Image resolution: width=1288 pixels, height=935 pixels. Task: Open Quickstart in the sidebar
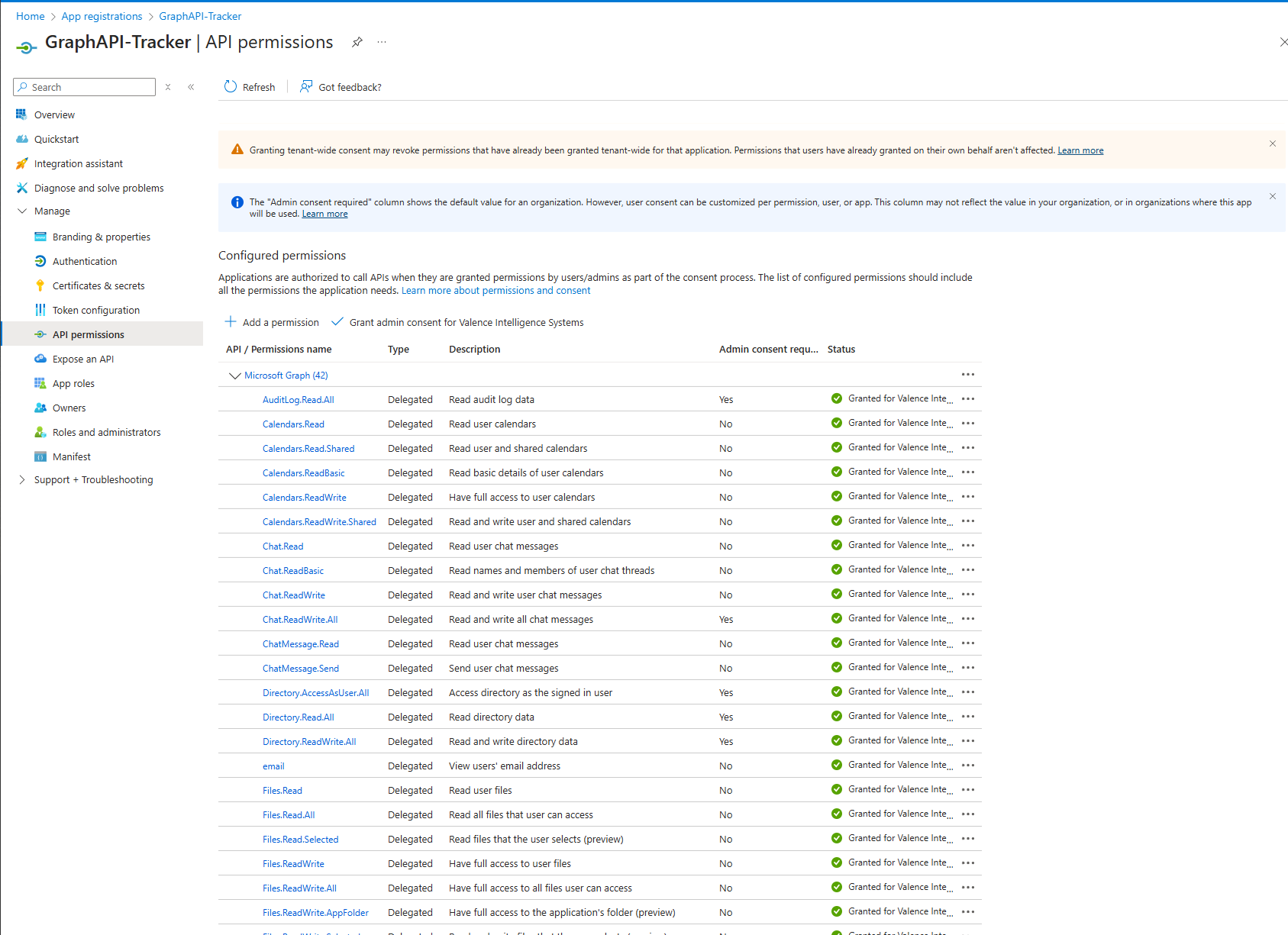click(x=56, y=139)
